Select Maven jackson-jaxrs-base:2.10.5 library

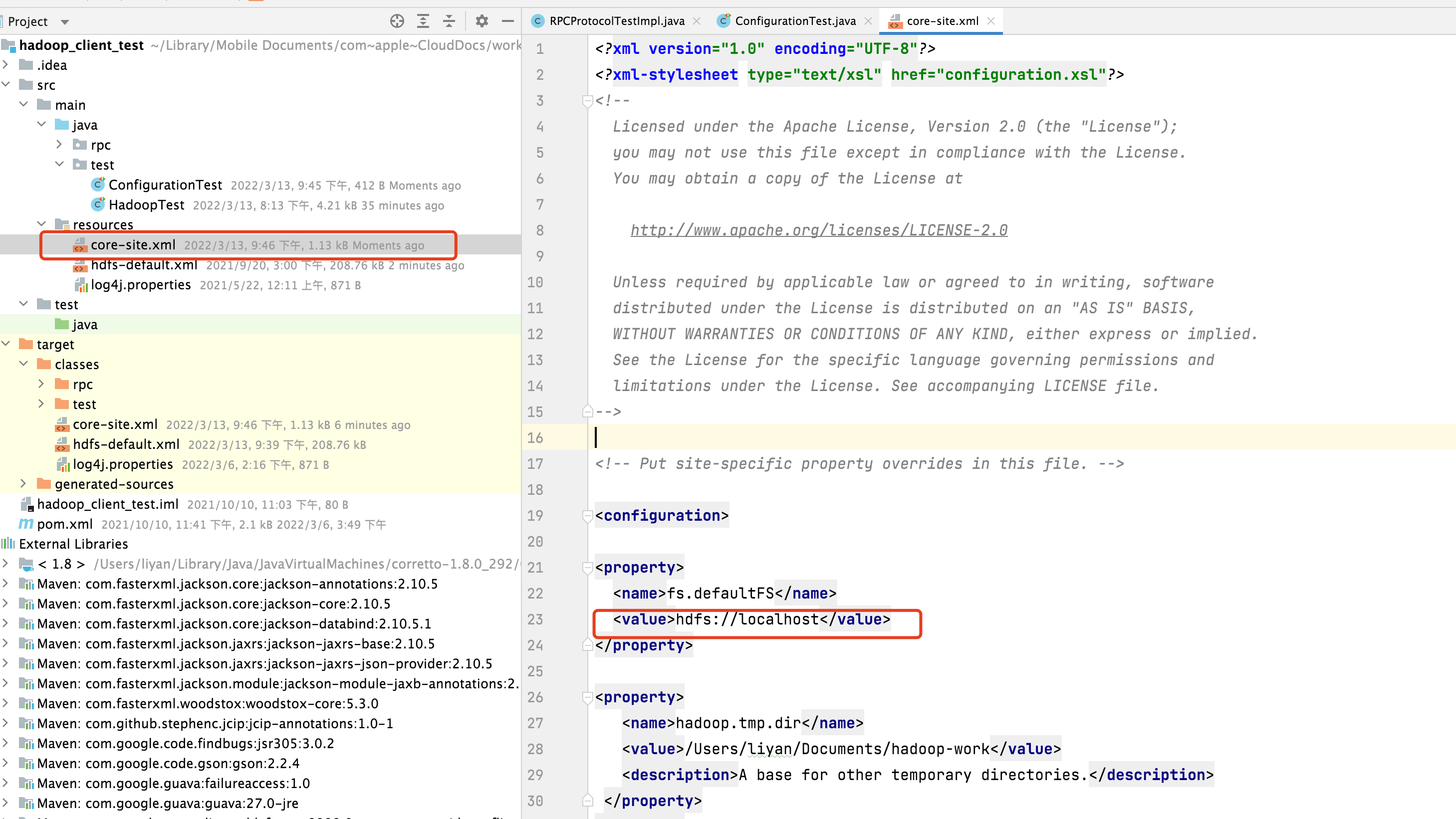pos(236,643)
